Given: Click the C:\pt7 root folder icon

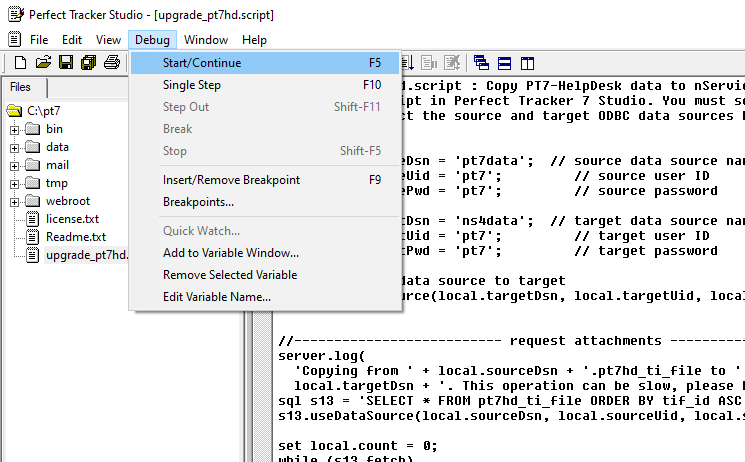Looking at the screenshot, I should coord(14,111).
